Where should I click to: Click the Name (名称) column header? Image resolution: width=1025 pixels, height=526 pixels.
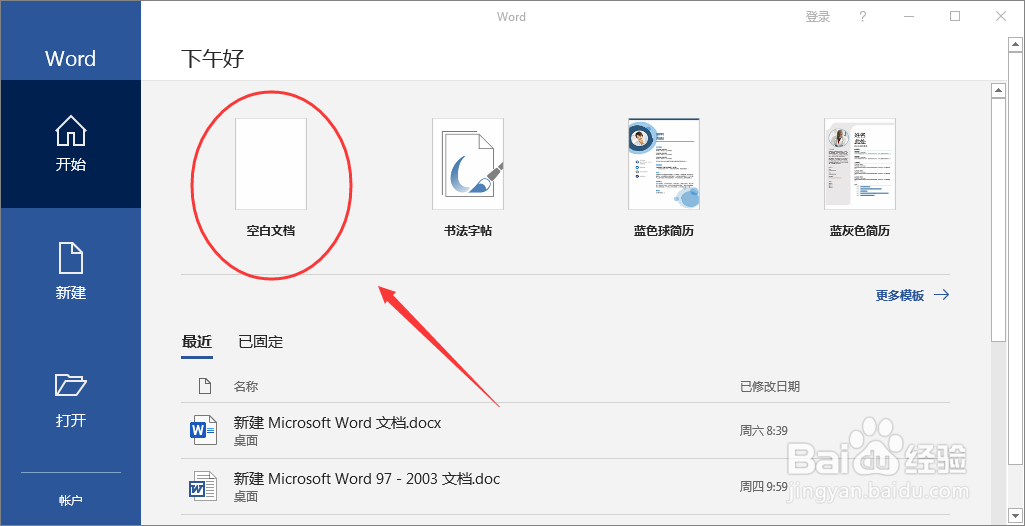246,387
